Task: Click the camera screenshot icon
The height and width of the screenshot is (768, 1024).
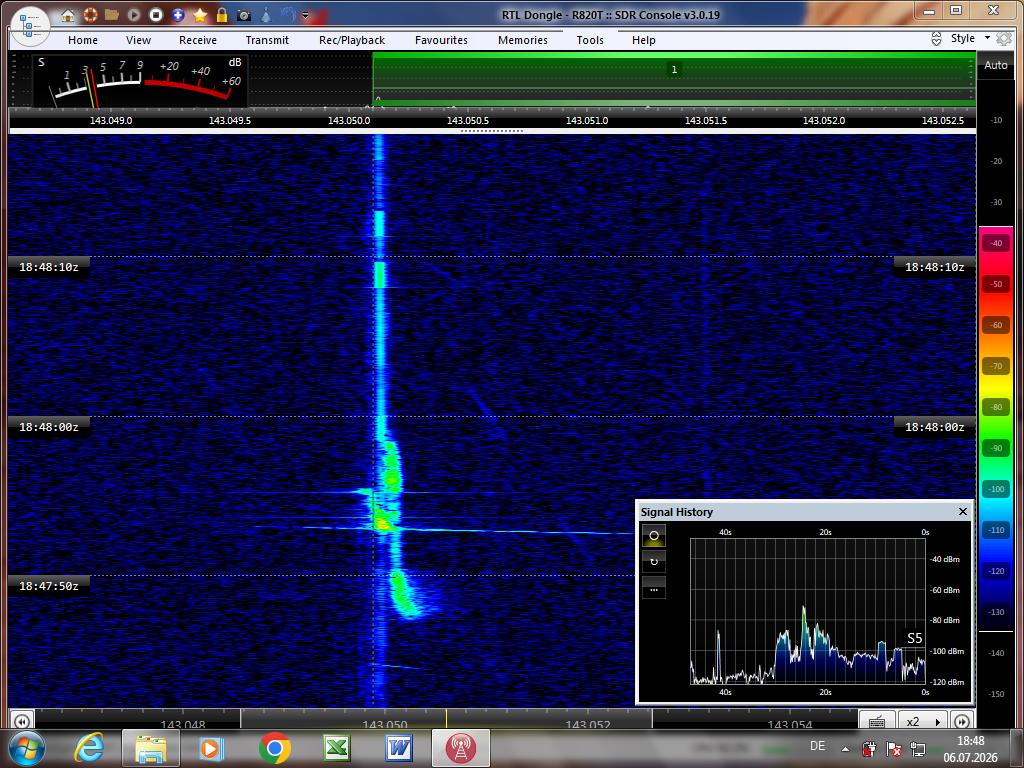Action: tap(244, 14)
